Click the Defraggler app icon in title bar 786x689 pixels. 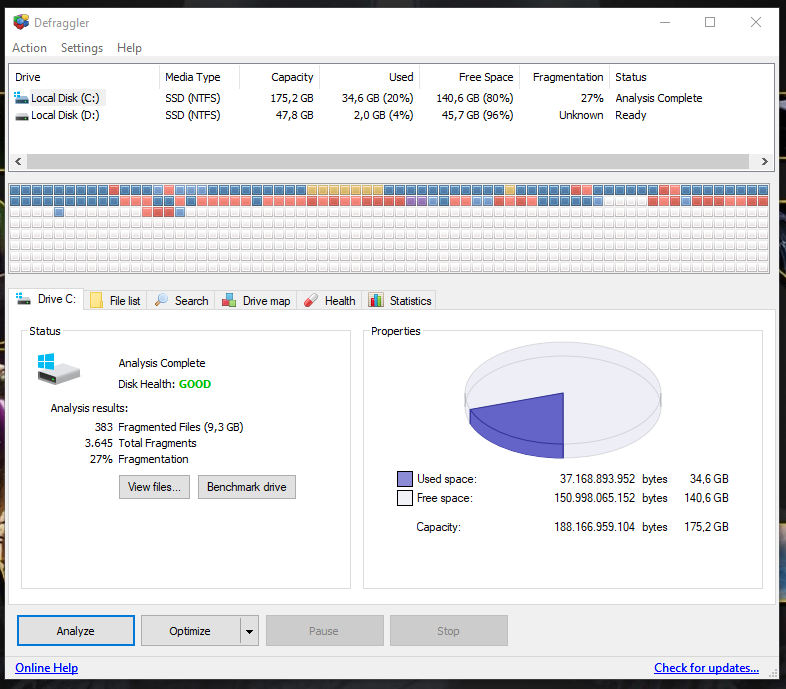click(x=21, y=22)
